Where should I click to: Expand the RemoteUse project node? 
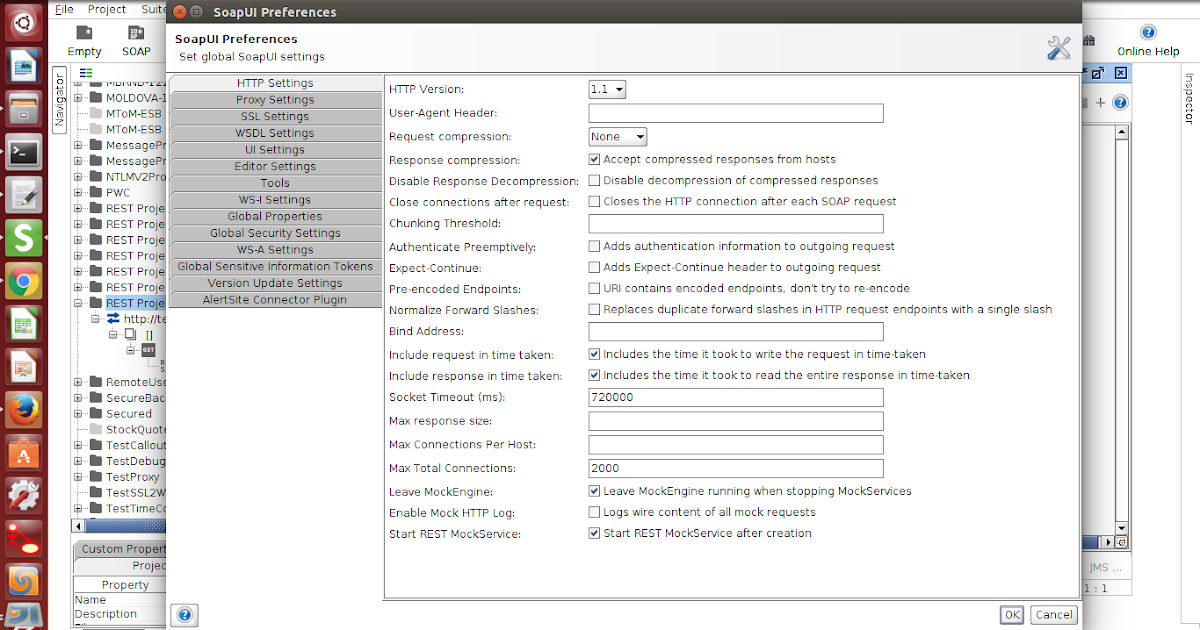point(78,382)
